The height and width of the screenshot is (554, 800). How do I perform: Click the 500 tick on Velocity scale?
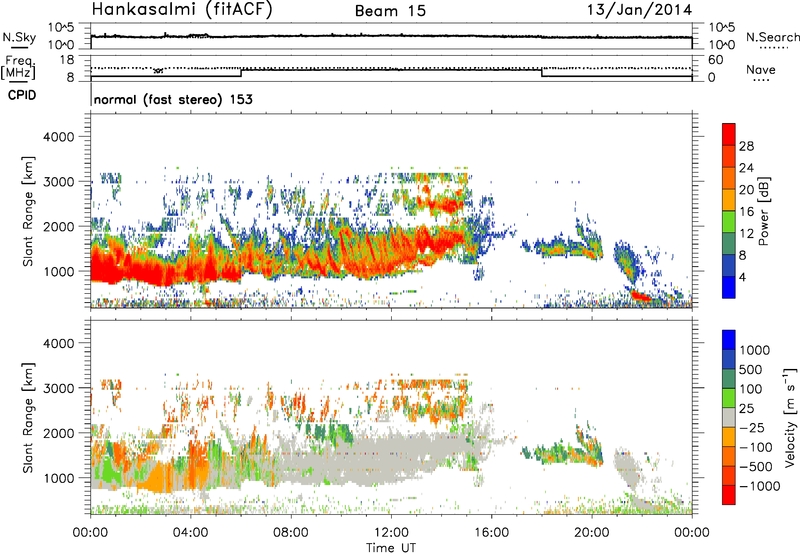point(750,369)
